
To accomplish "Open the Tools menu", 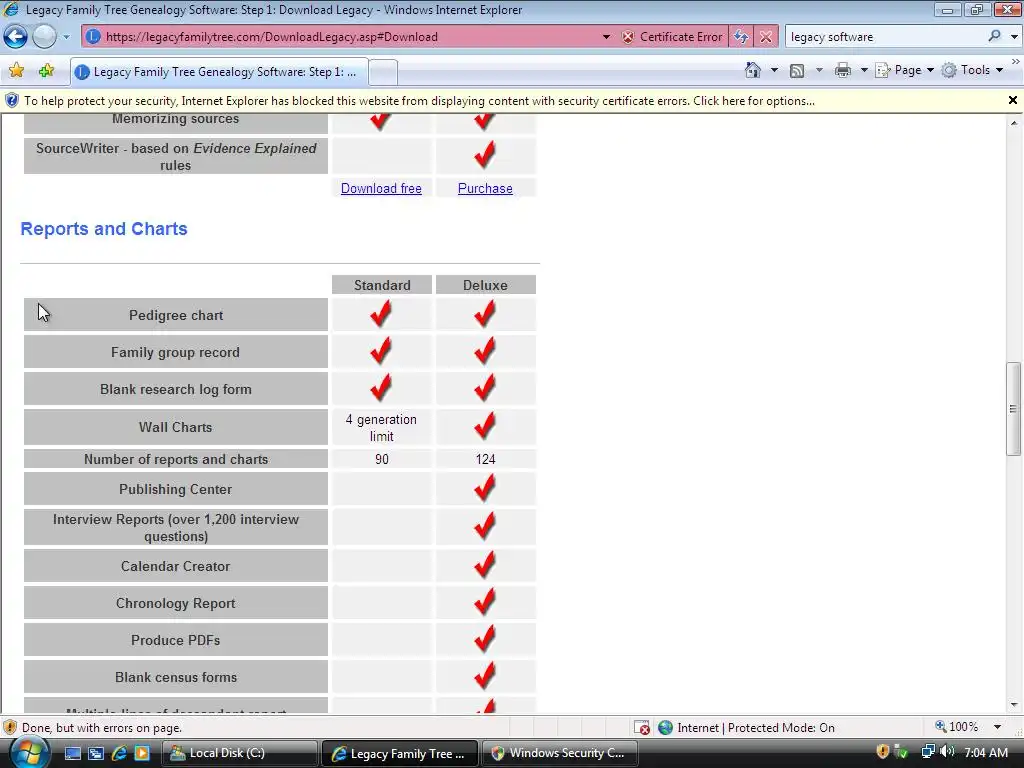I will (x=972, y=70).
